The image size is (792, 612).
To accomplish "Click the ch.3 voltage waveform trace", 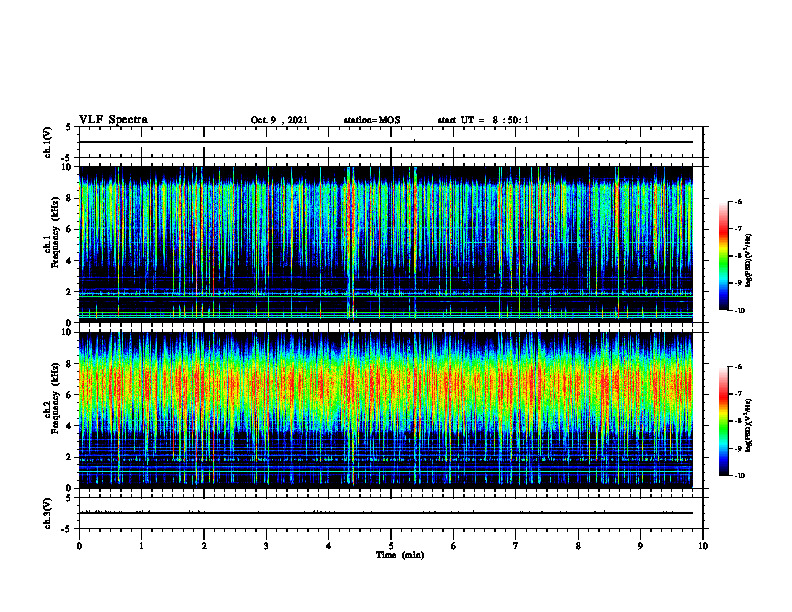I will (386, 513).
